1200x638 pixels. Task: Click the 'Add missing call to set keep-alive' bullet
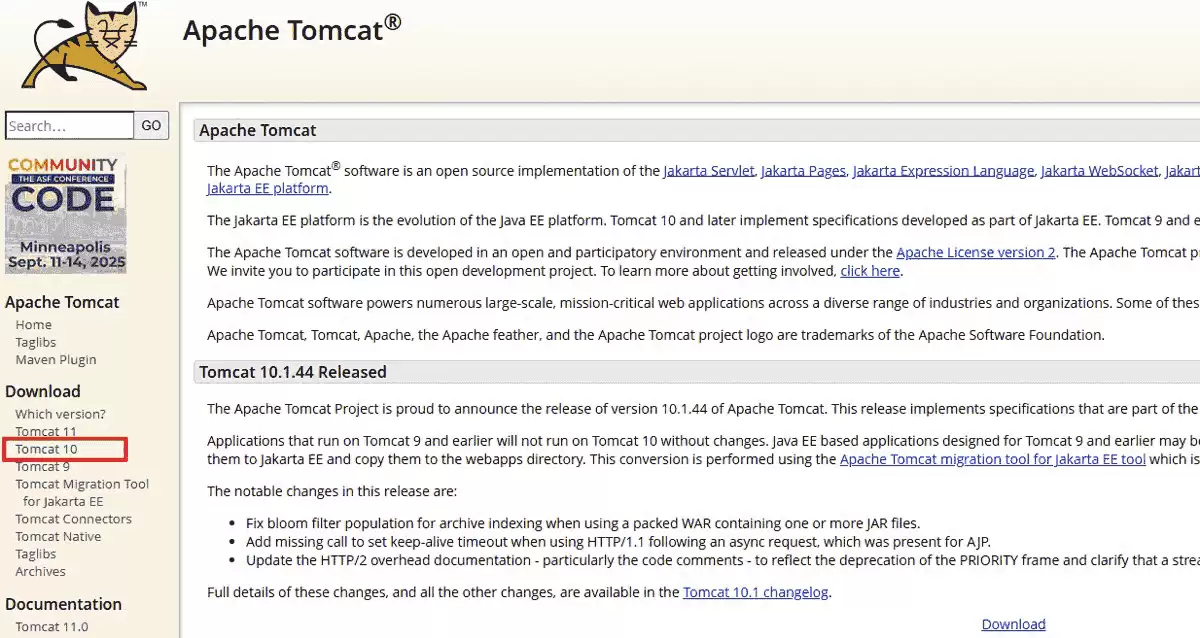(618, 541)
